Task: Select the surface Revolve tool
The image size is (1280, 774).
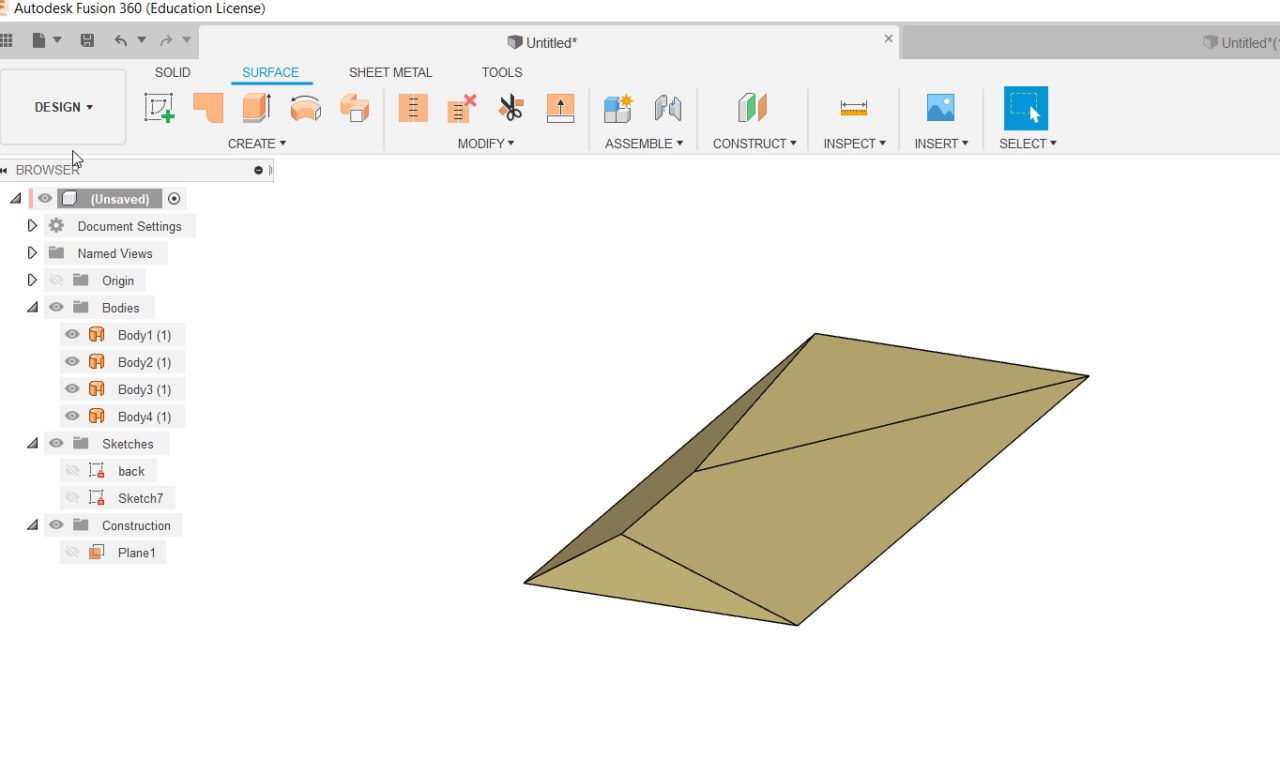Action: coord(306,108)
